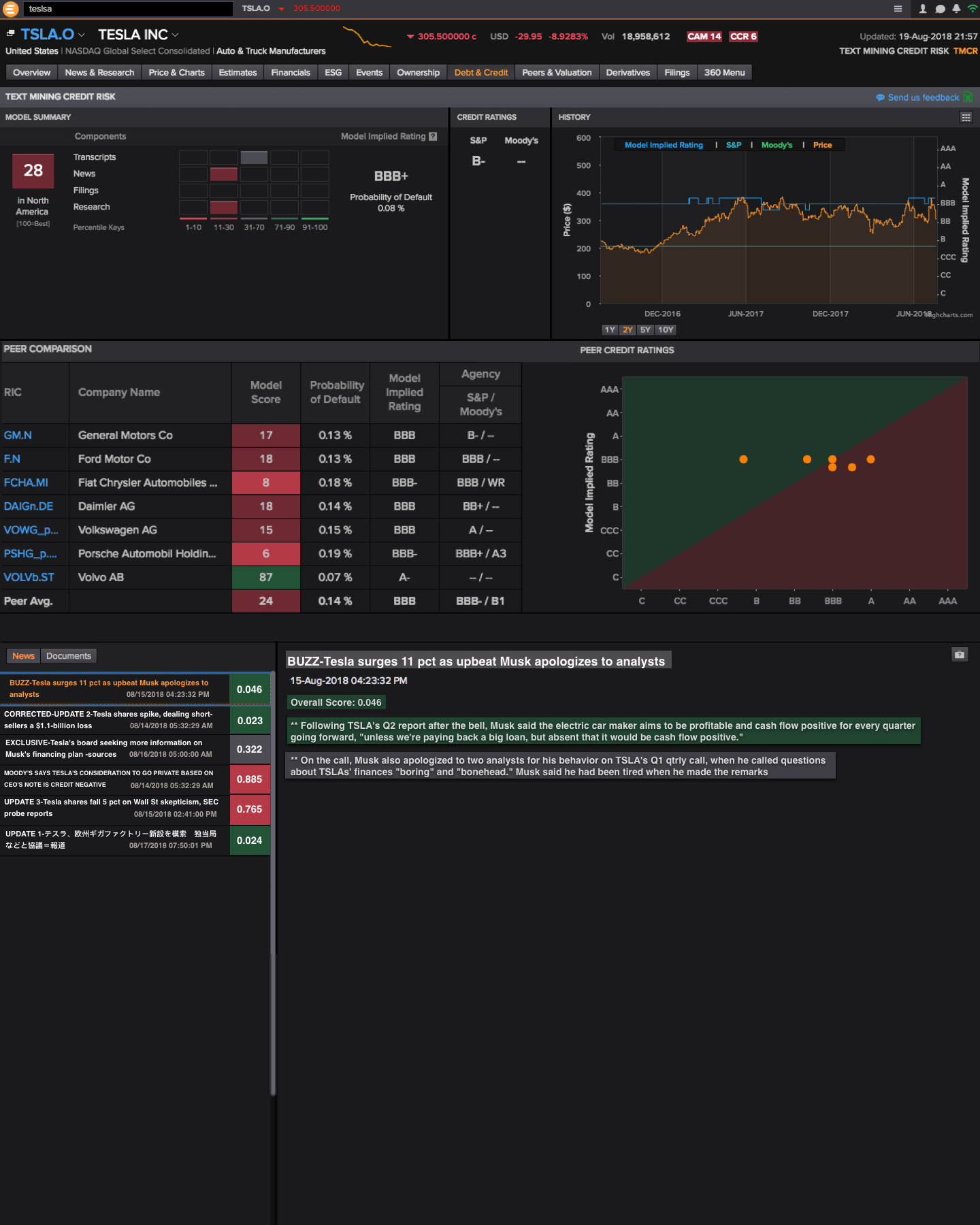Open the ESG tab
Viewport: 980px width, 1225px height.
pos(333,73)
